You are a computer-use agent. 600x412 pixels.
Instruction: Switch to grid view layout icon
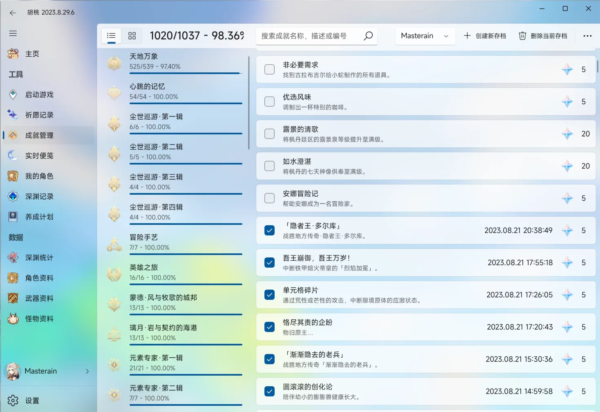point(133,35)
